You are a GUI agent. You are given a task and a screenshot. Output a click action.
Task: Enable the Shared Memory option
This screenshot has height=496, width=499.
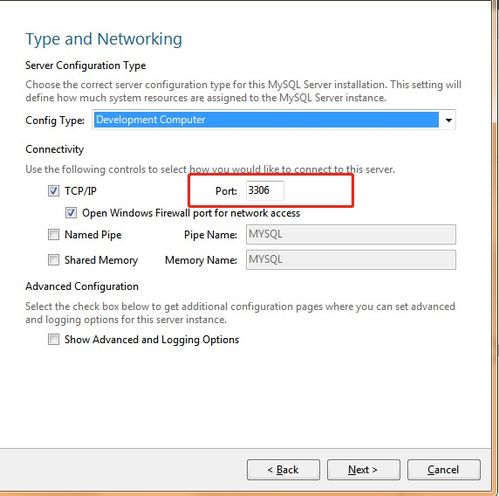point(53,260)
